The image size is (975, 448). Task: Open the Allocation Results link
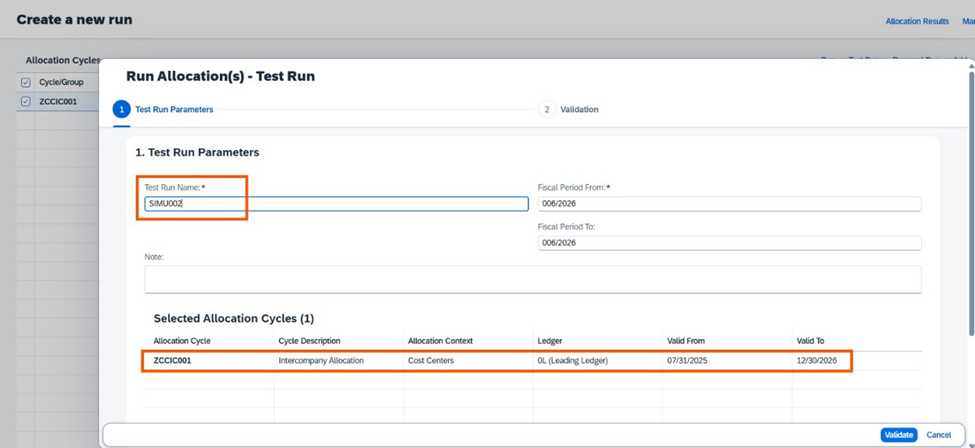(x=916, y=21)
